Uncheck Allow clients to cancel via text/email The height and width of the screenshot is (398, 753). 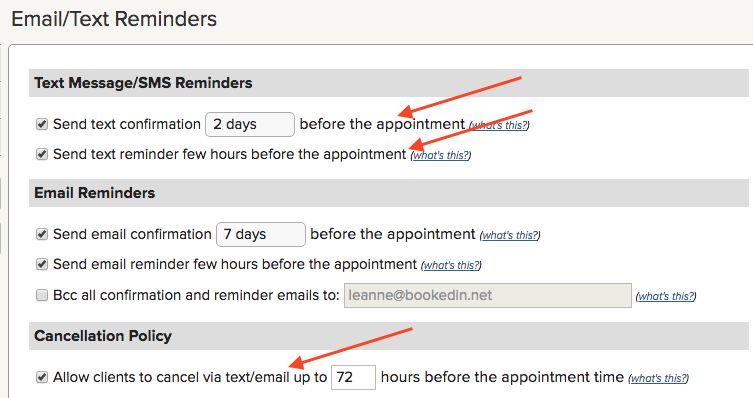coord(42,377)
